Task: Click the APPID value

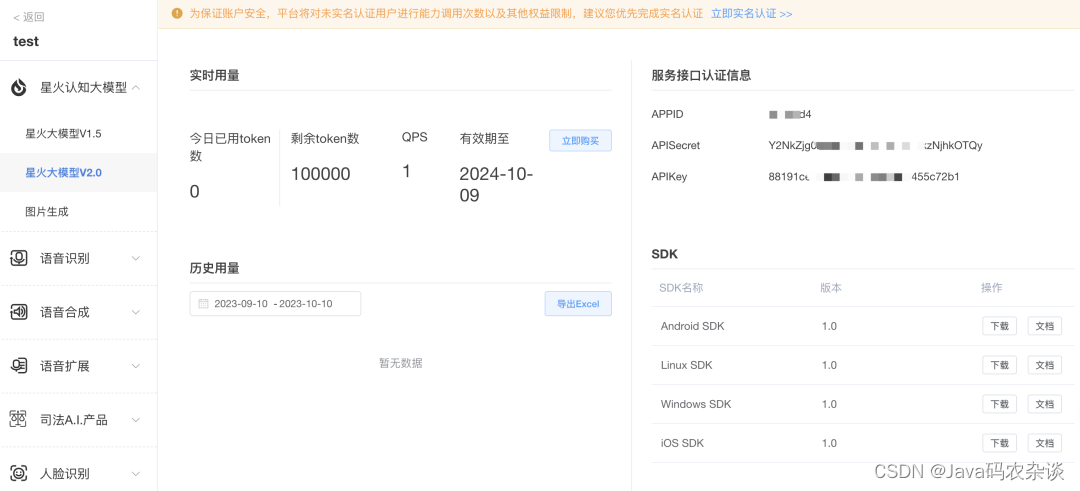Action: pos(790,114)
